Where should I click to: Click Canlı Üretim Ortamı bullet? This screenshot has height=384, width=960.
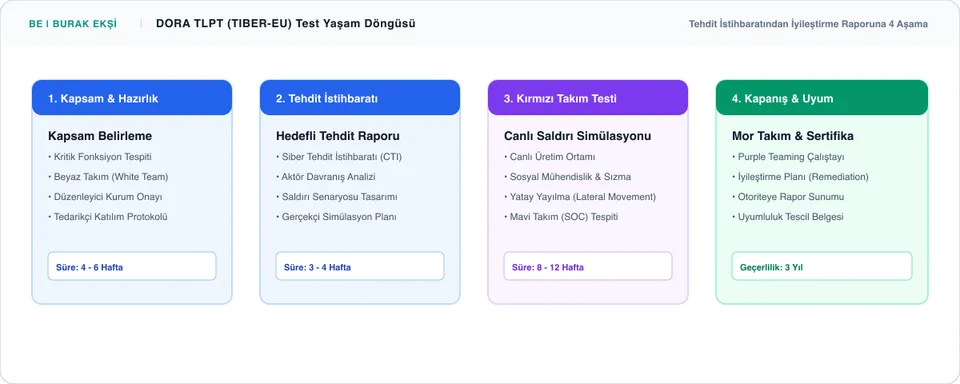(x=550, y=157)
